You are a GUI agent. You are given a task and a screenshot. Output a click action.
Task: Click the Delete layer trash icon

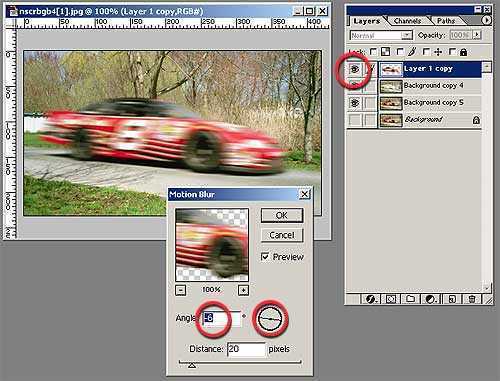(472, 299)
